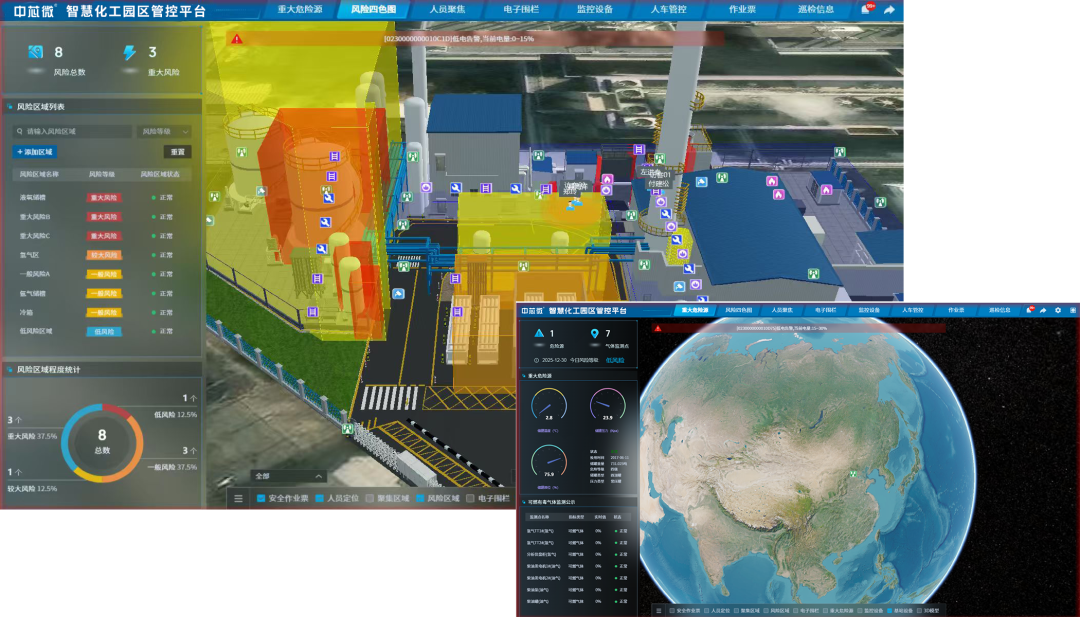Select 风险四色图 tab in globe window
Viewport: 1080px width, 617px height.
tap(738, 311)
